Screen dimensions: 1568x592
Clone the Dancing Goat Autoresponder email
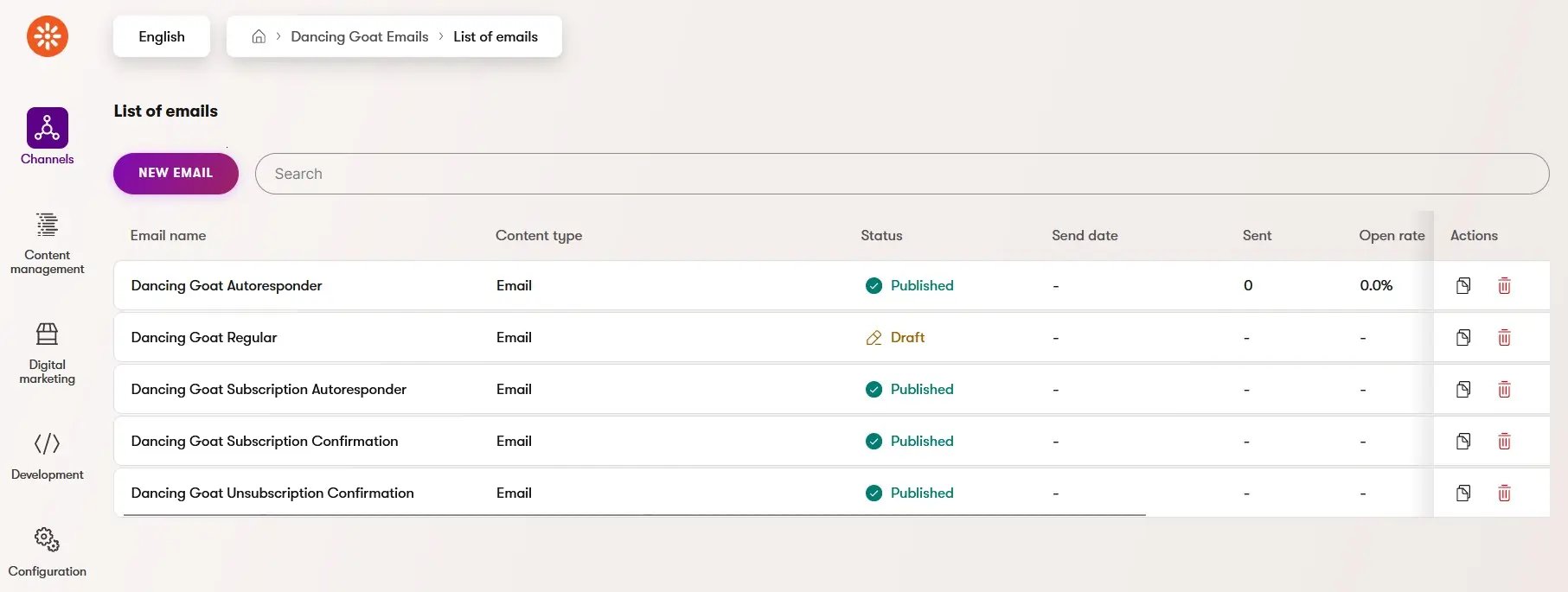1463,285
